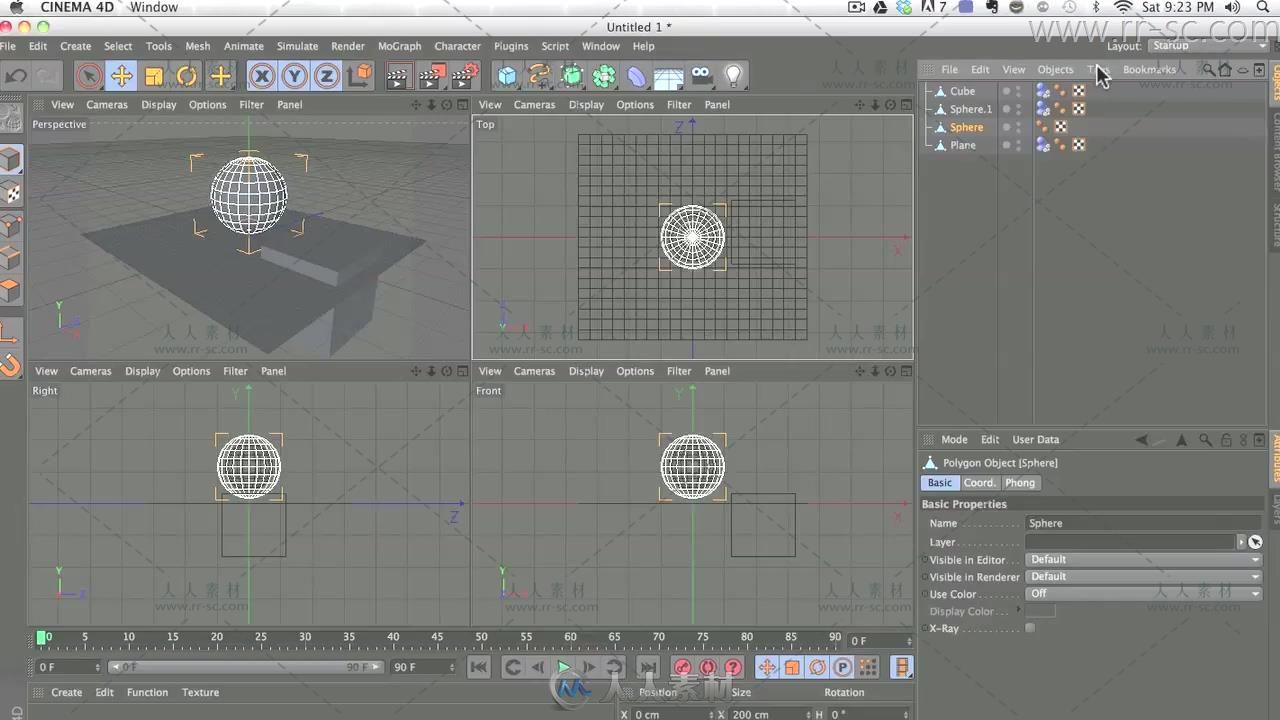This screenshot has width=1280, height=720.
Task: Click the Display Color swatch
Action: [x=1040, y=611]
